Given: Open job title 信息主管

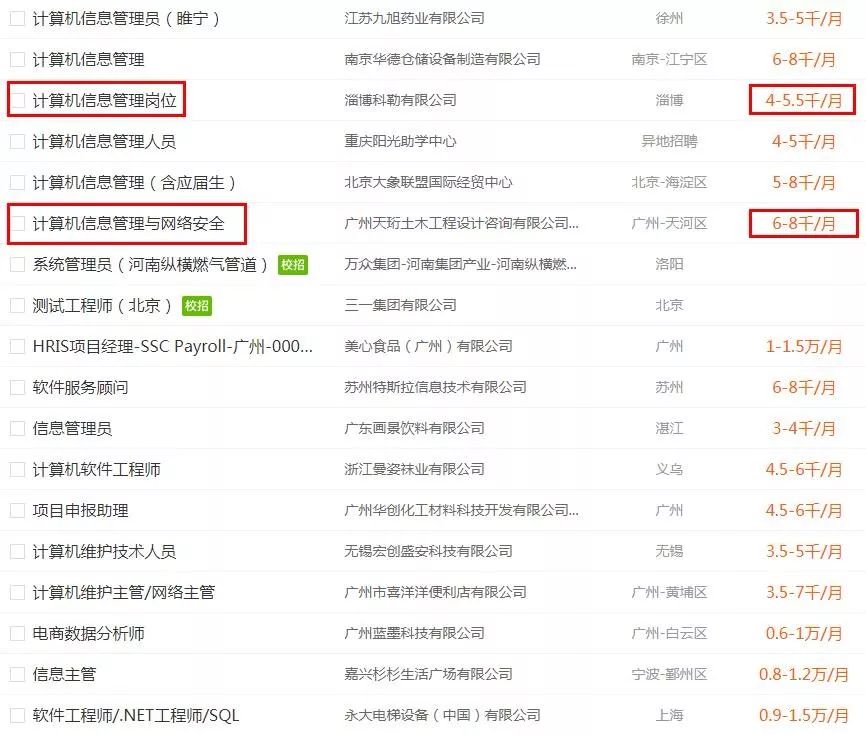Looking at the screenshot, I should pos(64,674).
